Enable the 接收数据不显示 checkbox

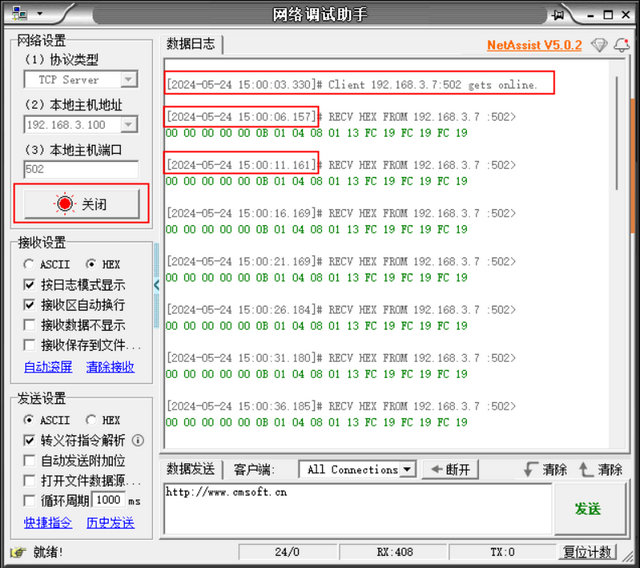29,325
